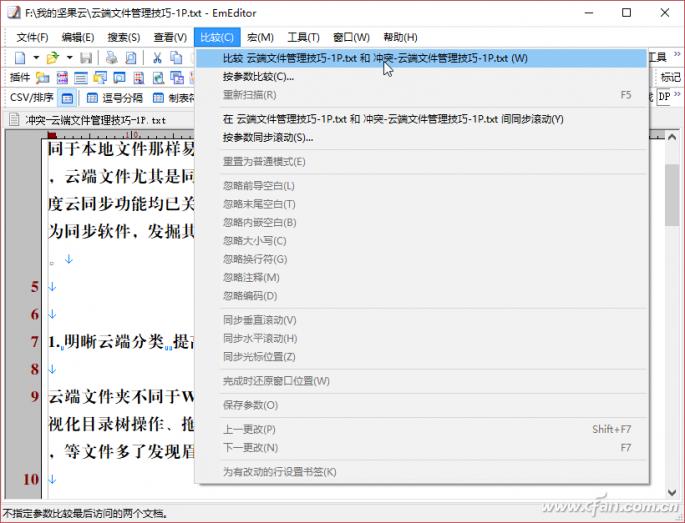Click the Cut scissors icon

click(x=157, y=58)
